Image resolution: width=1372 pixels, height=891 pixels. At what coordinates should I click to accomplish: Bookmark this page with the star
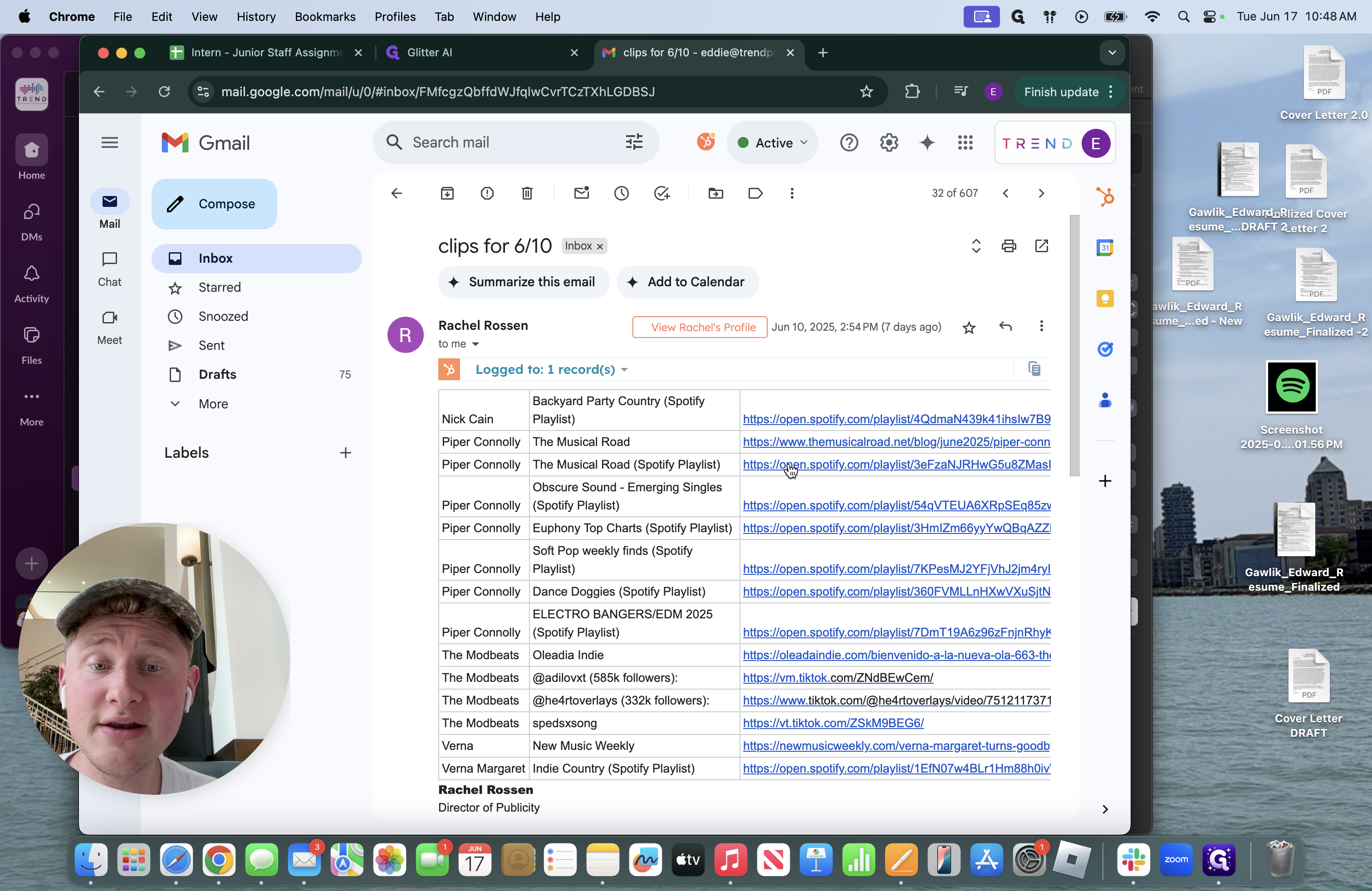click(x=866, y=92)
